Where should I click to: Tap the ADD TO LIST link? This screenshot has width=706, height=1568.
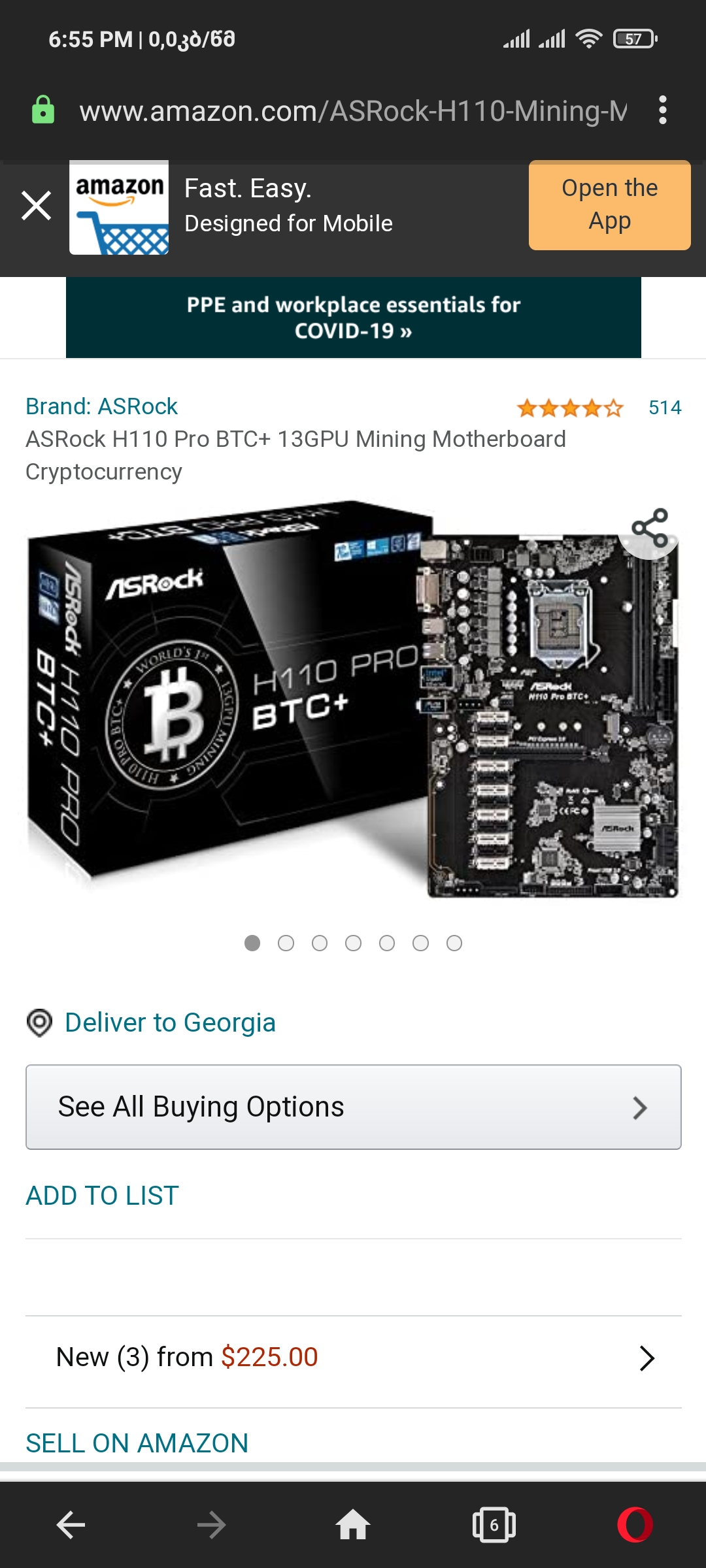tap(102, 1196)
